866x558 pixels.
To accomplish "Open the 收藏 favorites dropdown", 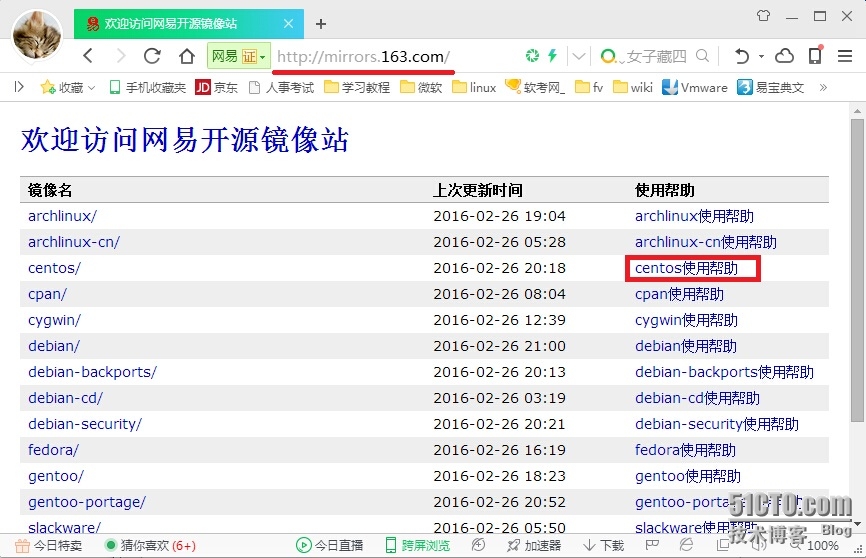I will click(68, 87).
